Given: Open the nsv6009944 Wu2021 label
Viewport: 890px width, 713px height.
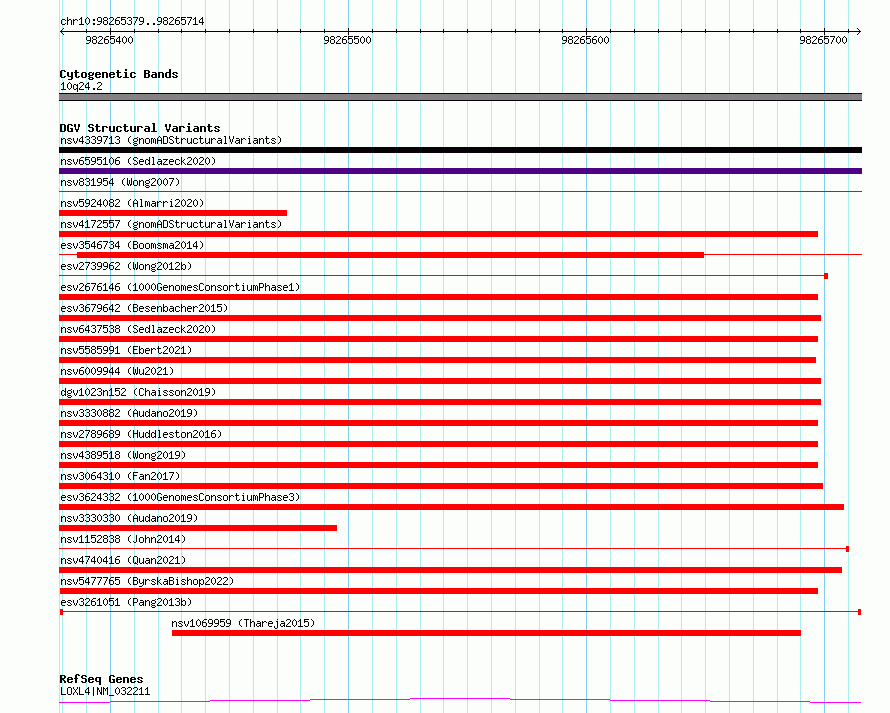Looking at the screenshot, I should pos(117,371).
